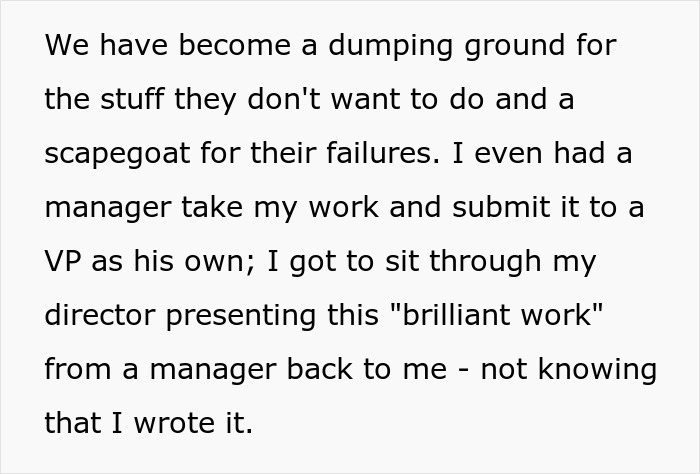Place cursor on the abbreviation "VP"
Screen dimensions: 700x474
62,260
